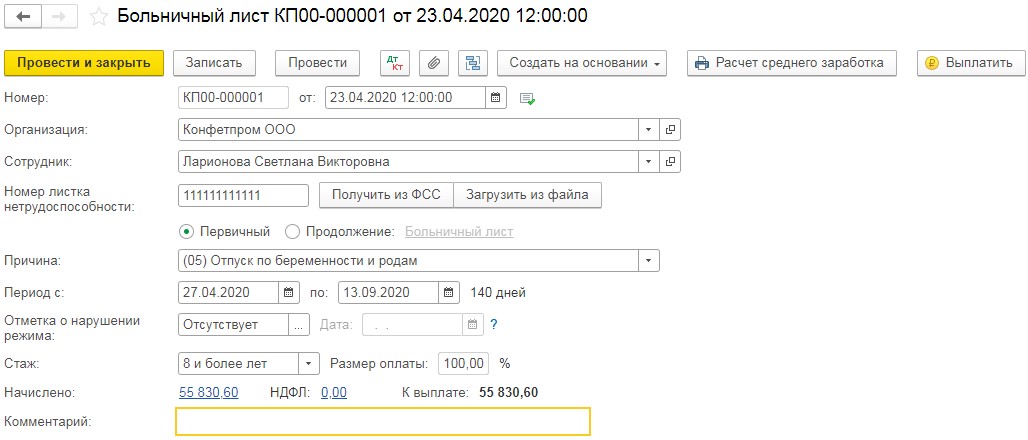Open the Организация field in a window
This screenshot has height=440, width=1028.
tap(671, 129)
